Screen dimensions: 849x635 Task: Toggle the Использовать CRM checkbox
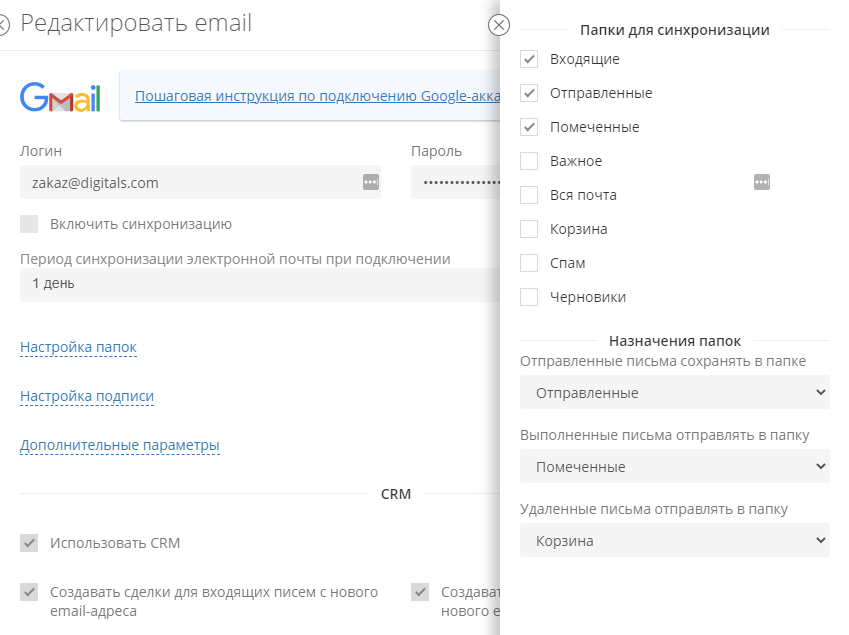(x=29, y=543)
